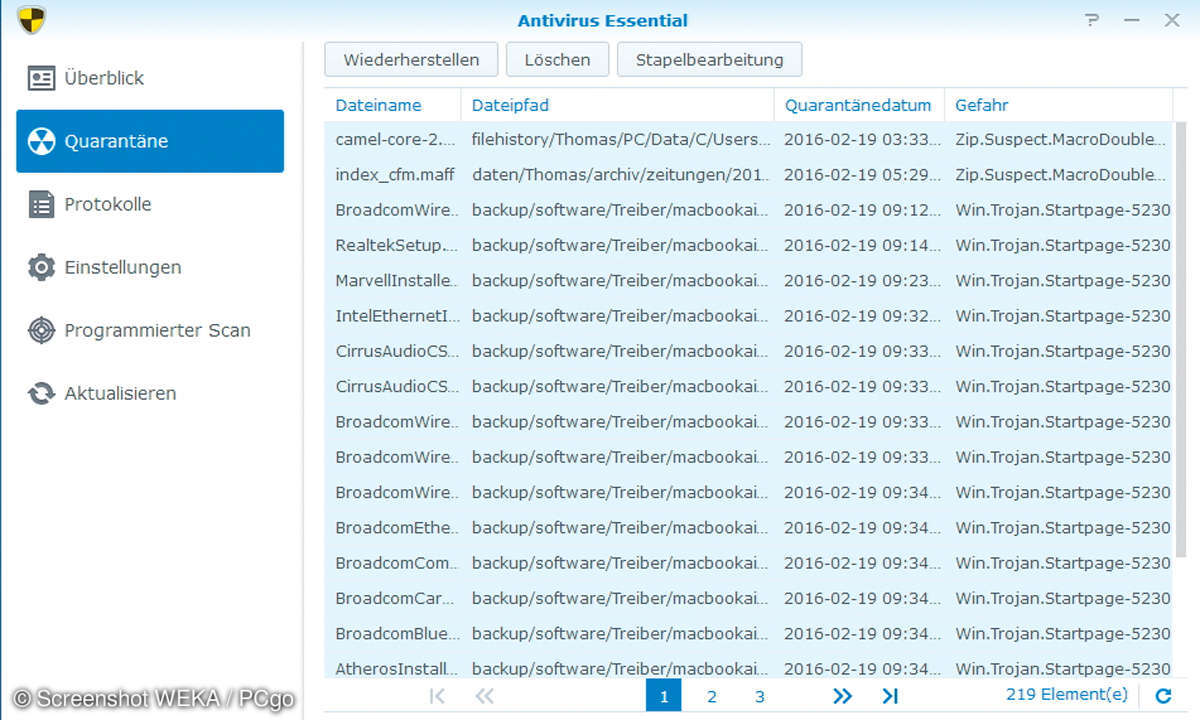The height and width of the screenshot is (720, 1200).
Task: Go to Einstellungen
Action: click(150, 267)
